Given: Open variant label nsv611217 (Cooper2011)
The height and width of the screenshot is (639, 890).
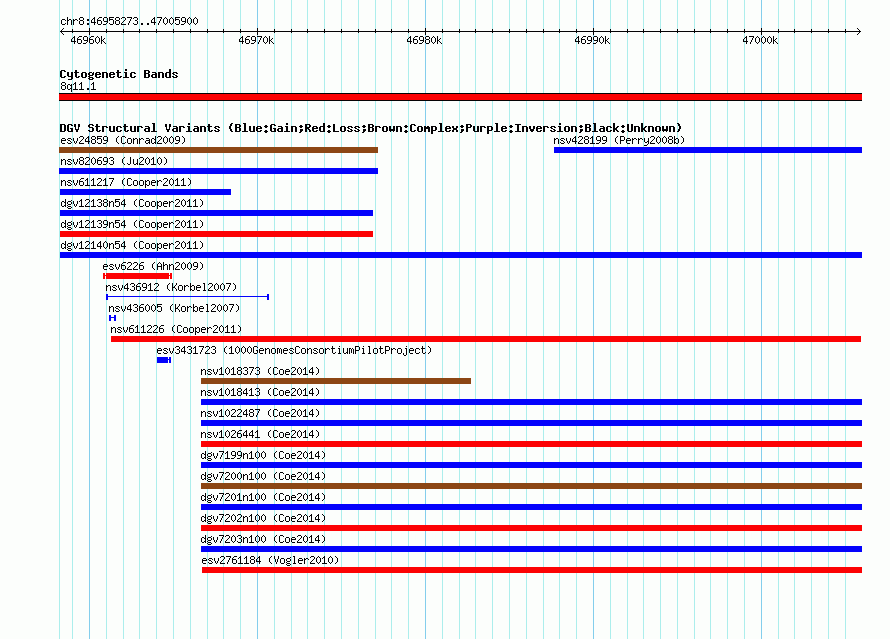Looking at the screenshot, I should [126, 182].
